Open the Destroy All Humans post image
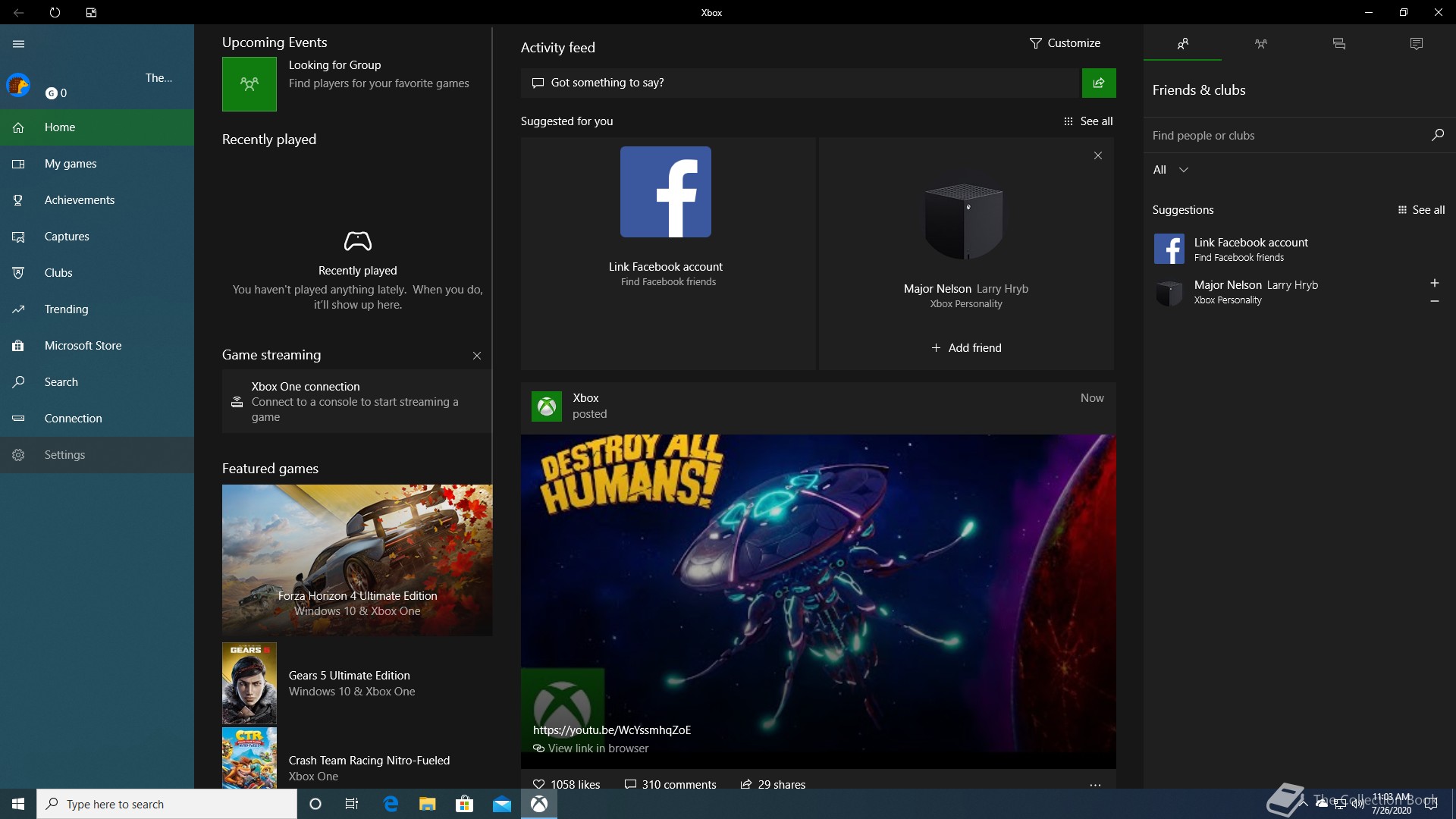 (818, 593)
